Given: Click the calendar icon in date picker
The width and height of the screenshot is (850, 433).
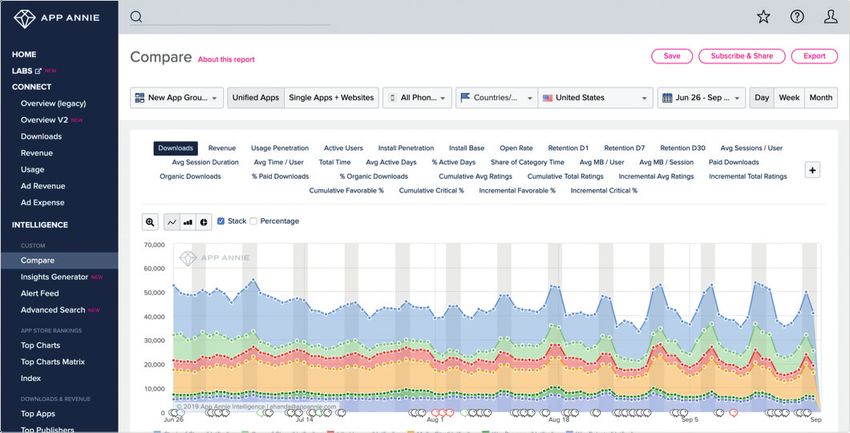Looking at the screenshot, I should (667, 98).
